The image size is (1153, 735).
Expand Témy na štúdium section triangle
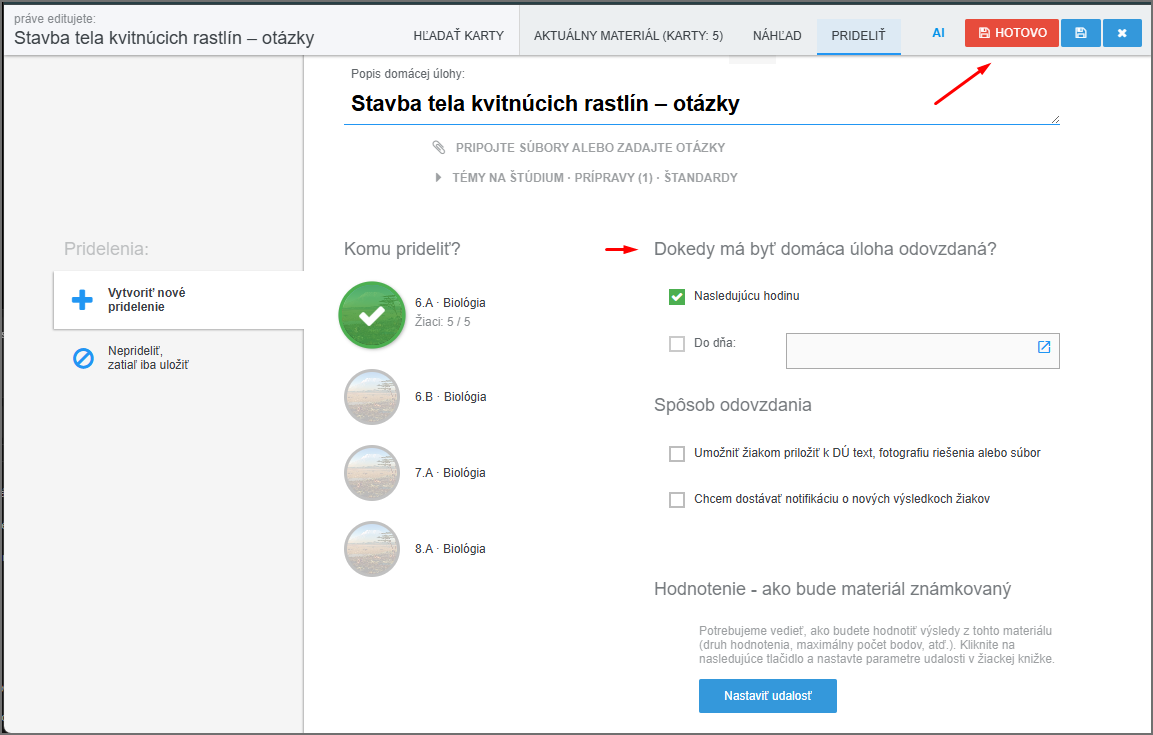[x=438, y=178]
